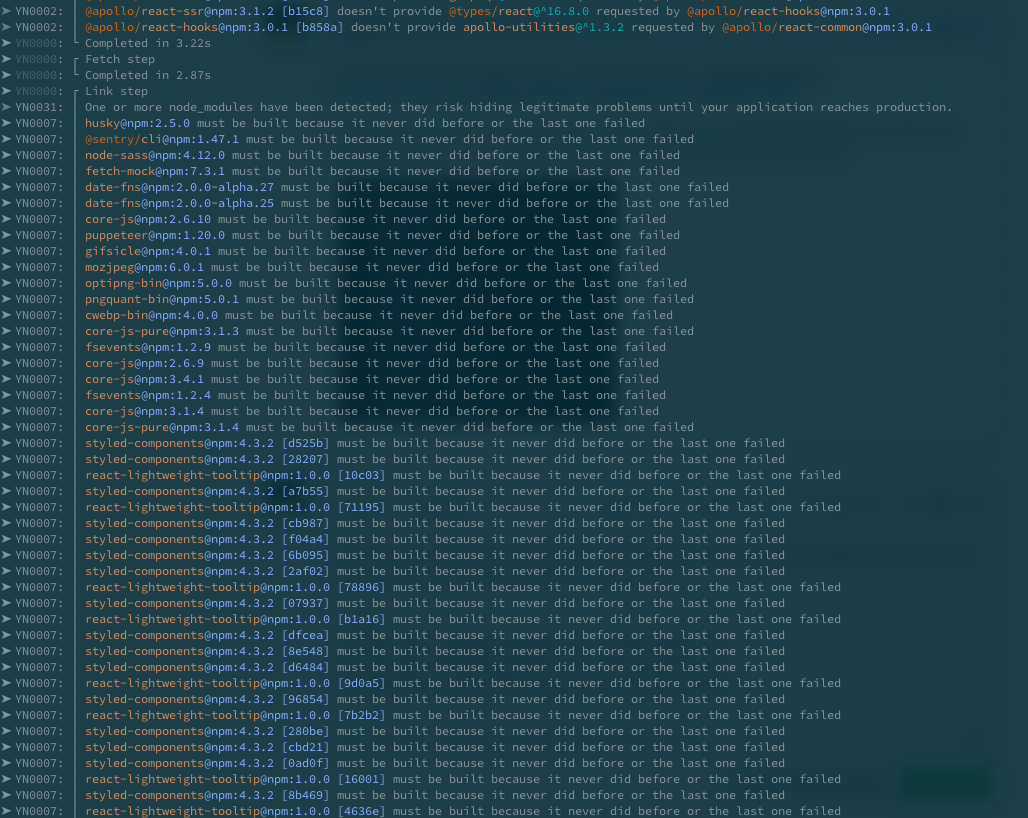Click pngquant-bin@npm:5.0.1 in the log
Viewport: 1028px width, 818px height.
tap(162, 299)
